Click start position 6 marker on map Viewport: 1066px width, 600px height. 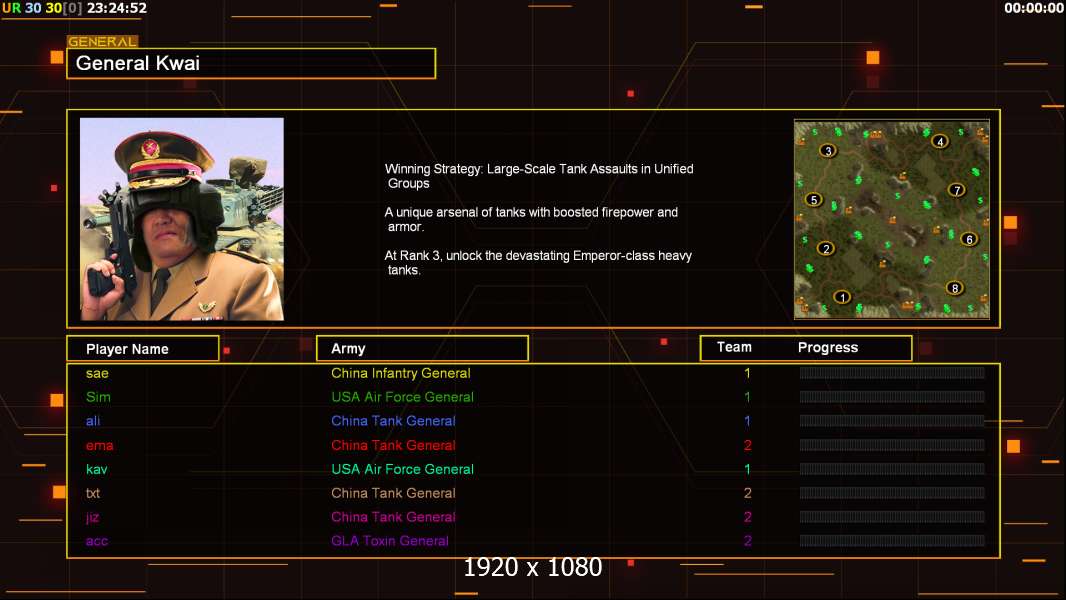point(969,239)
